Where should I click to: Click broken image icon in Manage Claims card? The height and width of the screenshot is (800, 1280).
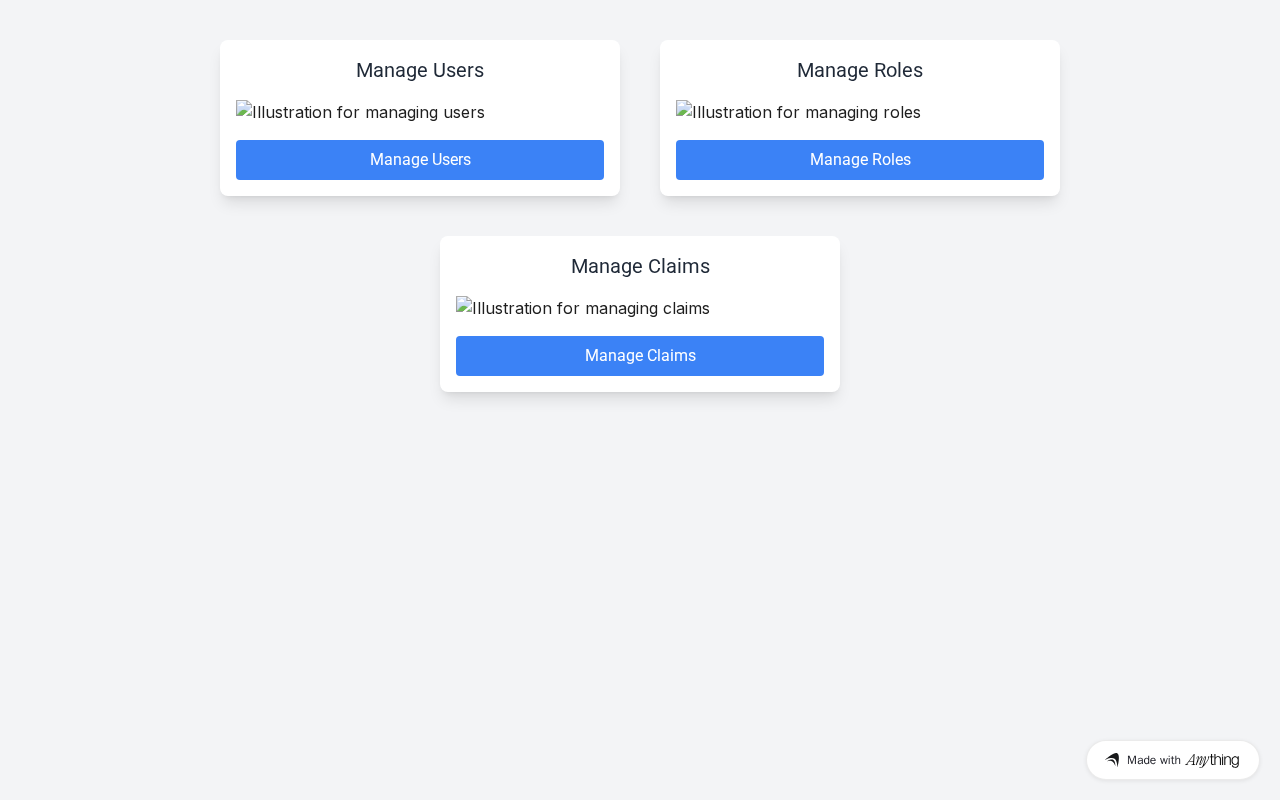click(x=464, y=306)
